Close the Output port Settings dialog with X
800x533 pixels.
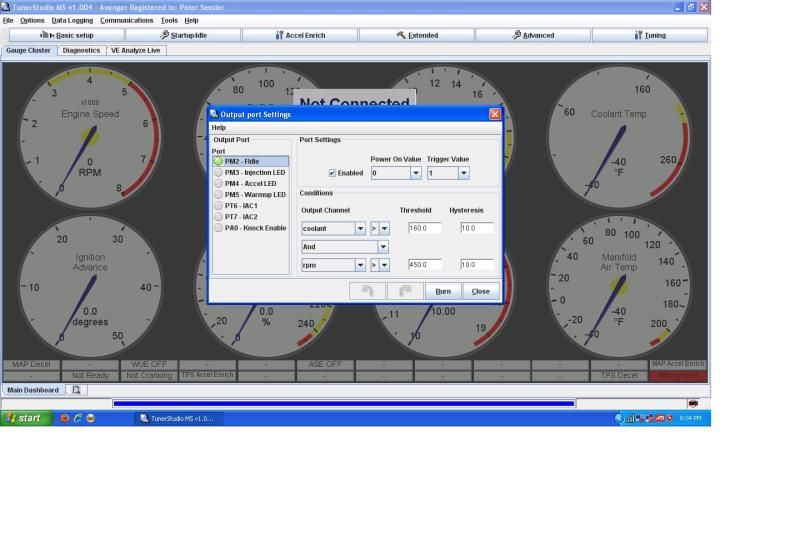(494, 114)
